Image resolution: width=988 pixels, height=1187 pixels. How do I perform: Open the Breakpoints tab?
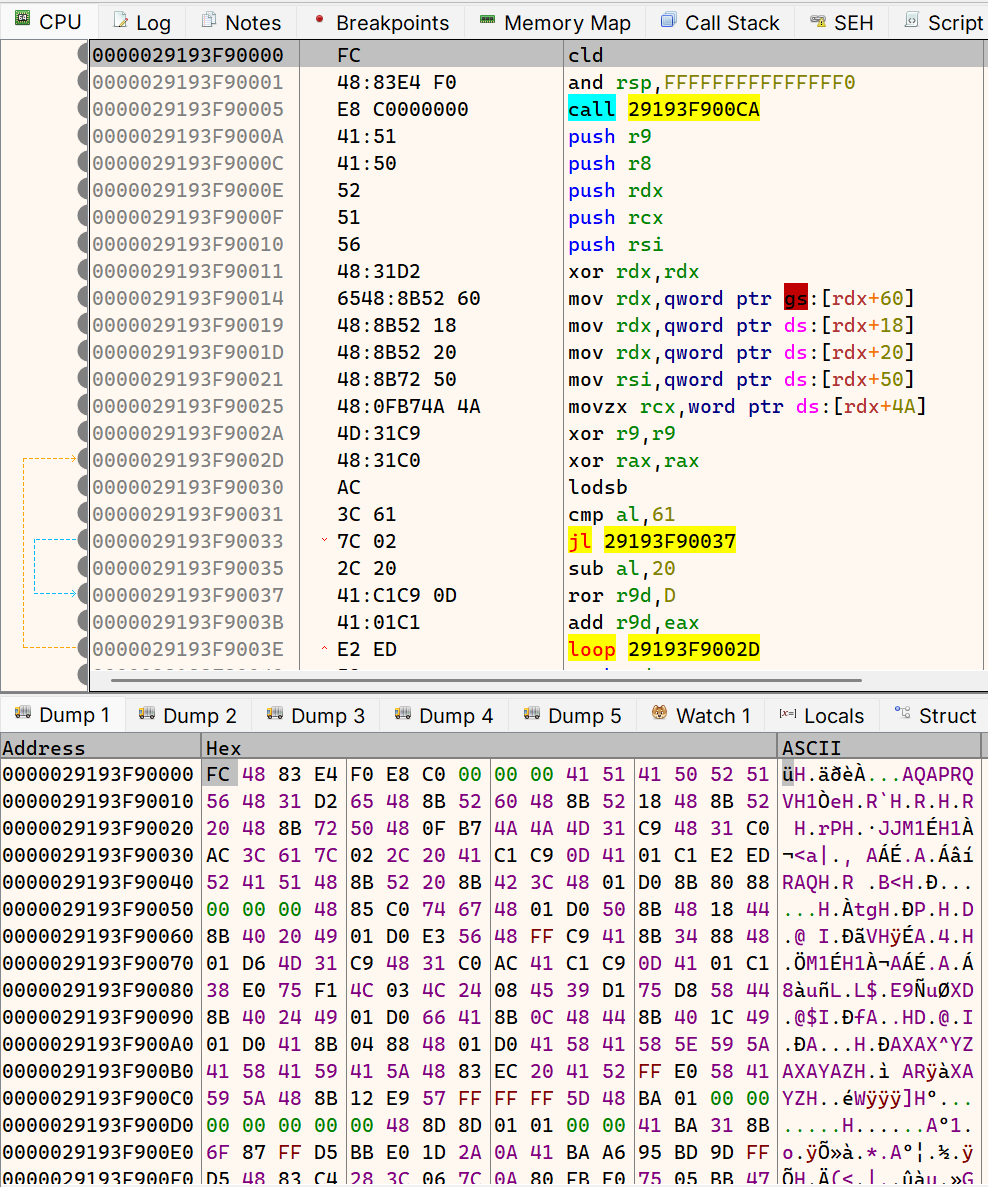coord(382,22)
